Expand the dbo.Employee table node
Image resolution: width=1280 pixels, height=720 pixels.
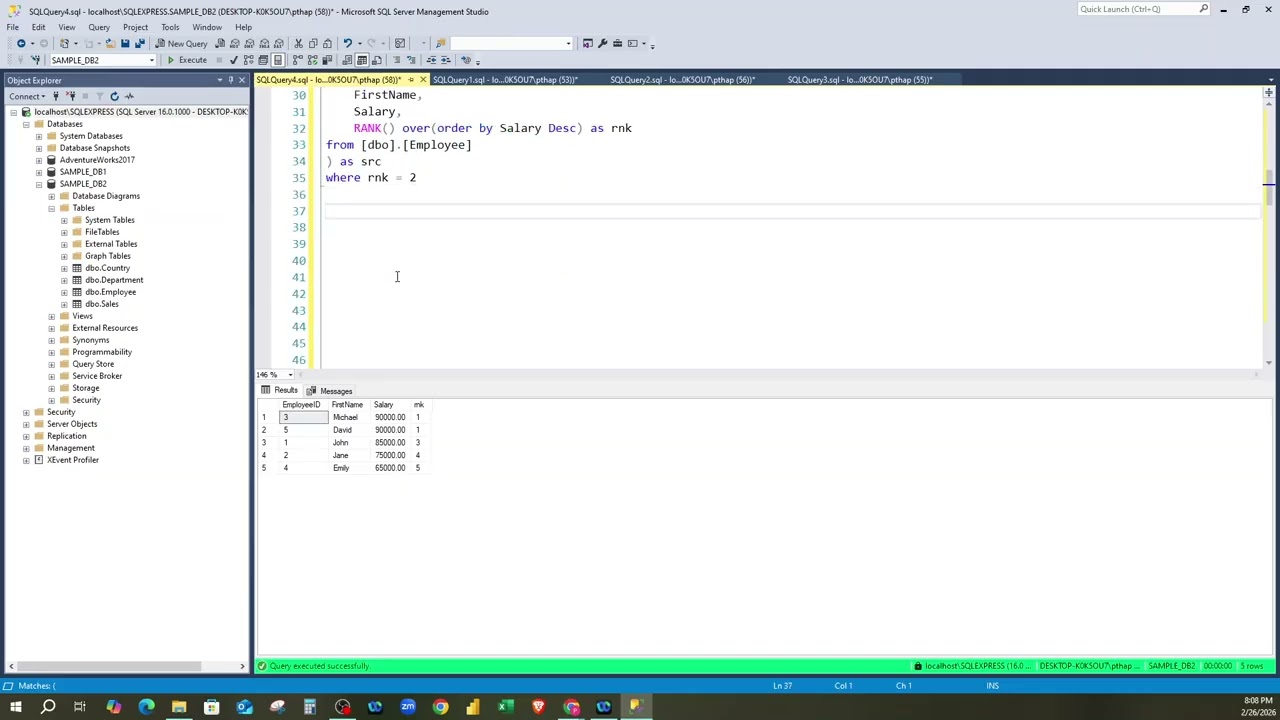tap(65, 292)
